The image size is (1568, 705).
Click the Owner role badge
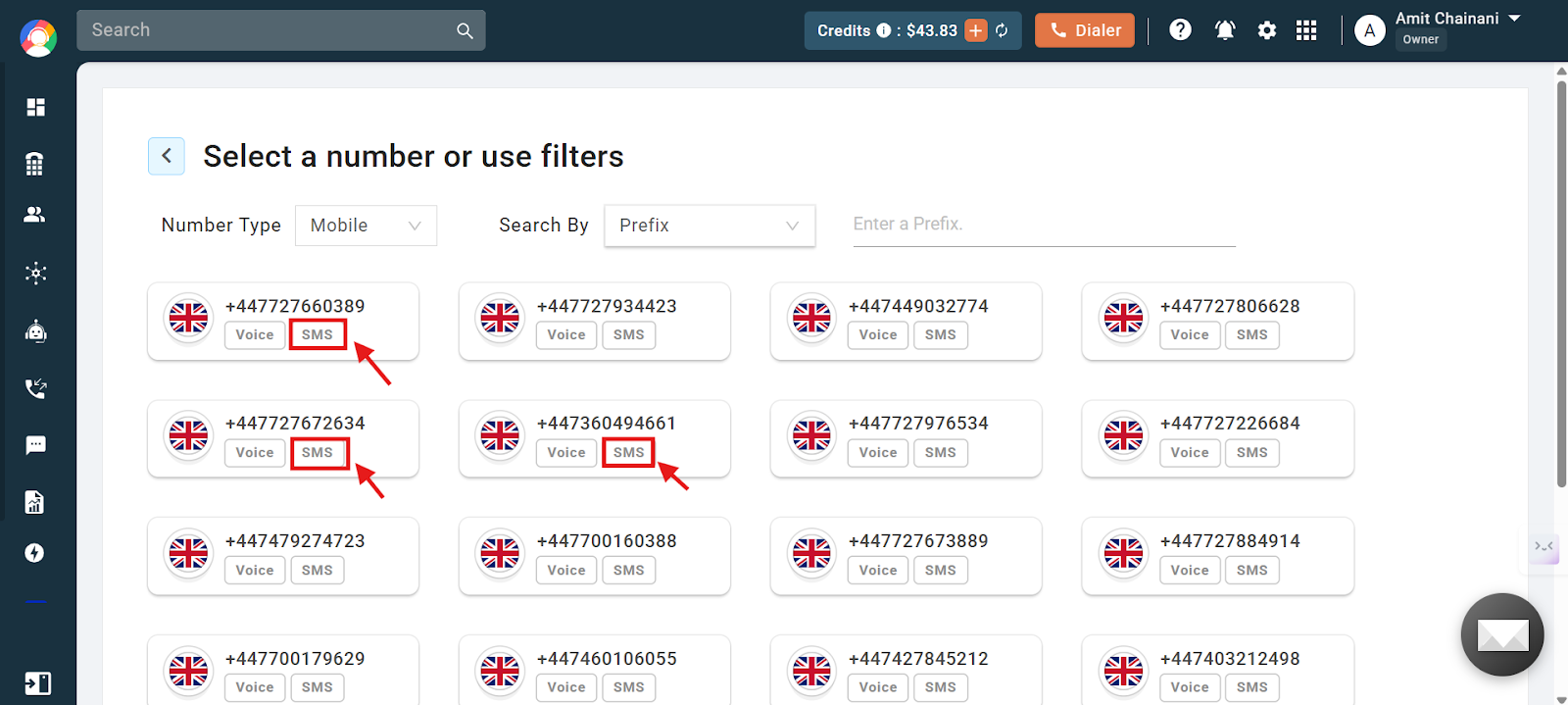click(1421, 40)
